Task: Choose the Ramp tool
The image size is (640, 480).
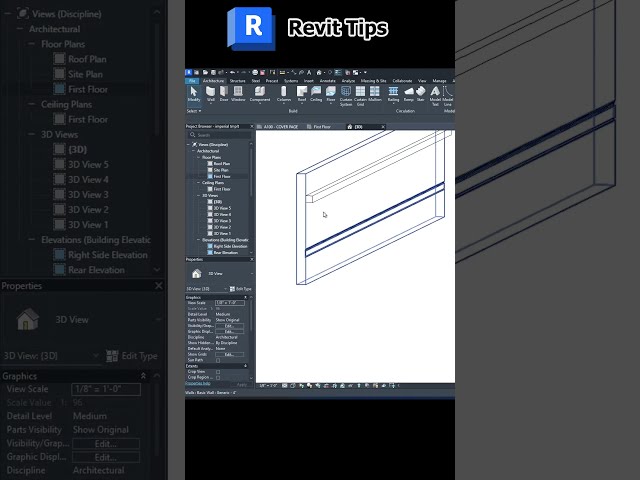Action: click(409, 94)
